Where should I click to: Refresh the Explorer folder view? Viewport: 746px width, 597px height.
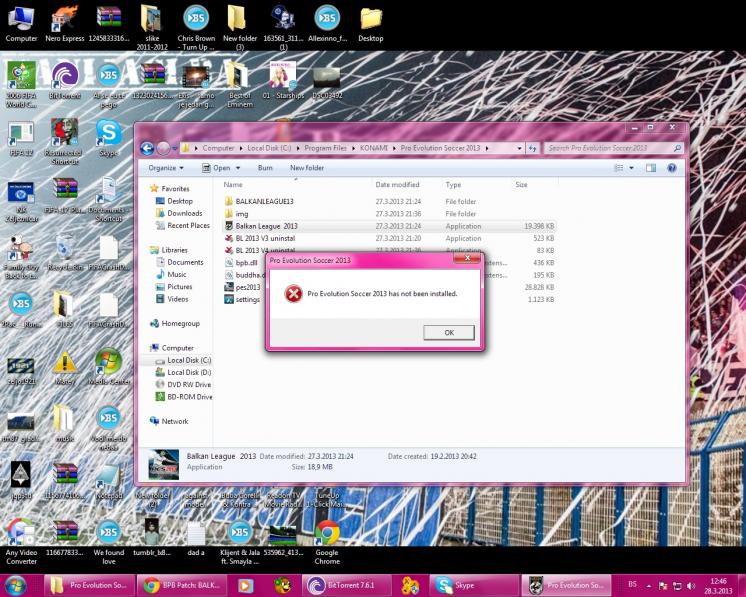(532, 148)
